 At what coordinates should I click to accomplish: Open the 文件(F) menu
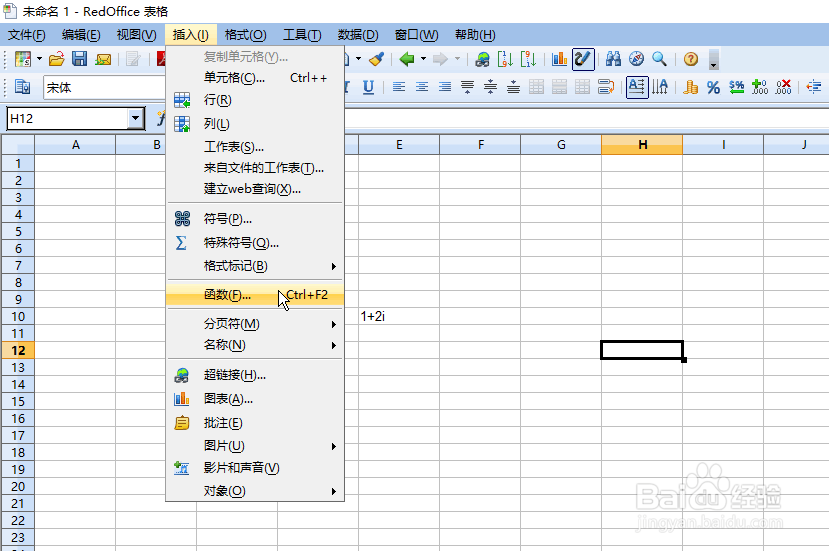(26, 35)
